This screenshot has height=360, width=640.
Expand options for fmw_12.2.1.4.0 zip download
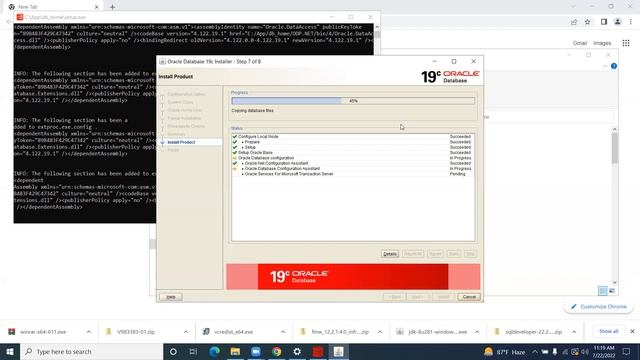tap(380, 332)
